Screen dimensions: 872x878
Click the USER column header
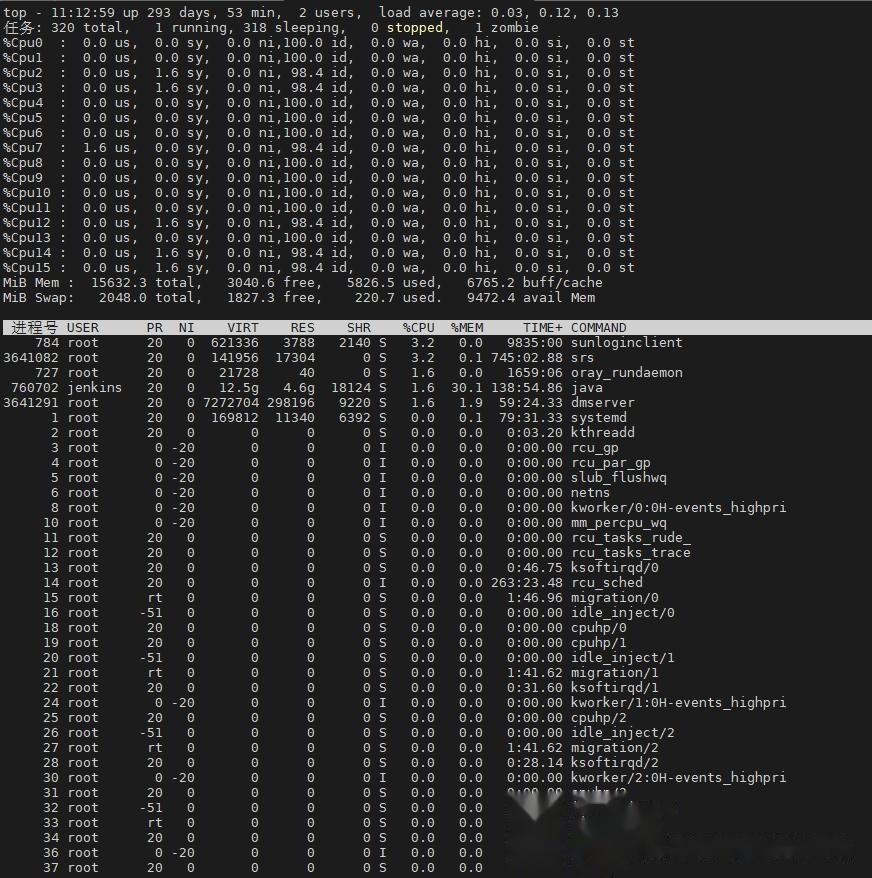82,328
